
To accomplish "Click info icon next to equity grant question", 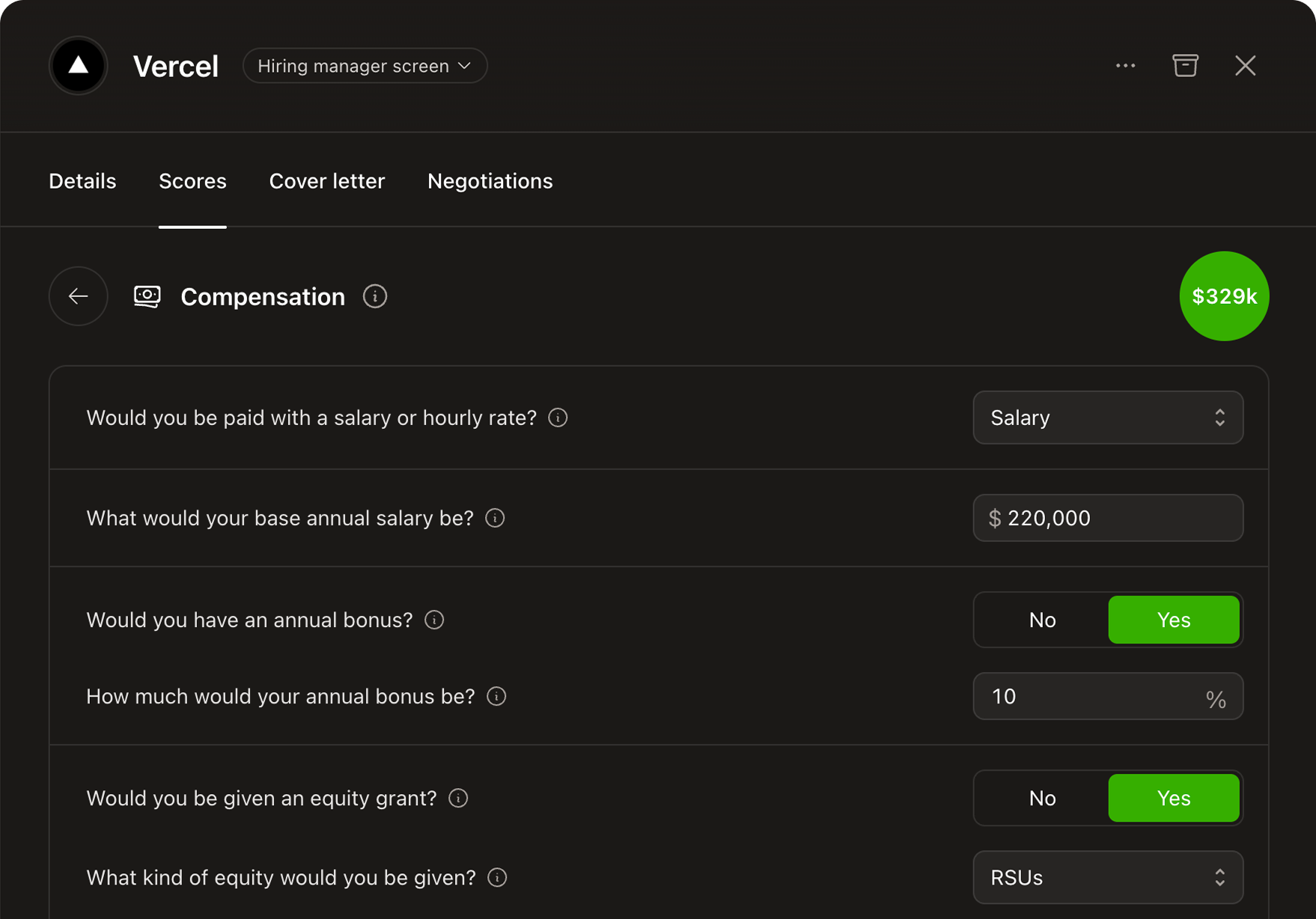I will tap(458, 799).
